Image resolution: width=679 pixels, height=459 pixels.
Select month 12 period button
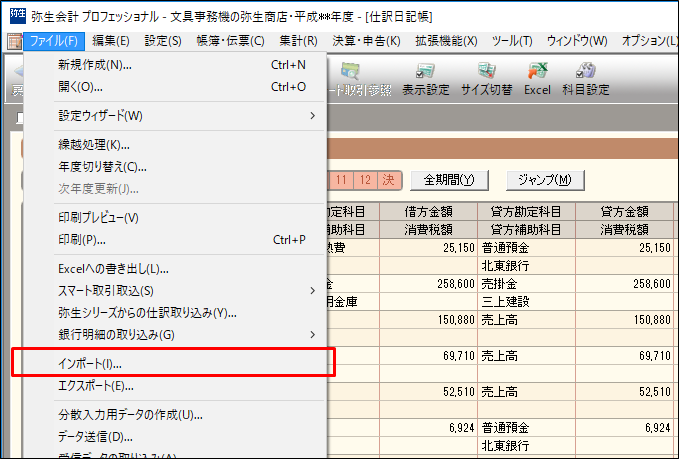[x=365, y=180]
